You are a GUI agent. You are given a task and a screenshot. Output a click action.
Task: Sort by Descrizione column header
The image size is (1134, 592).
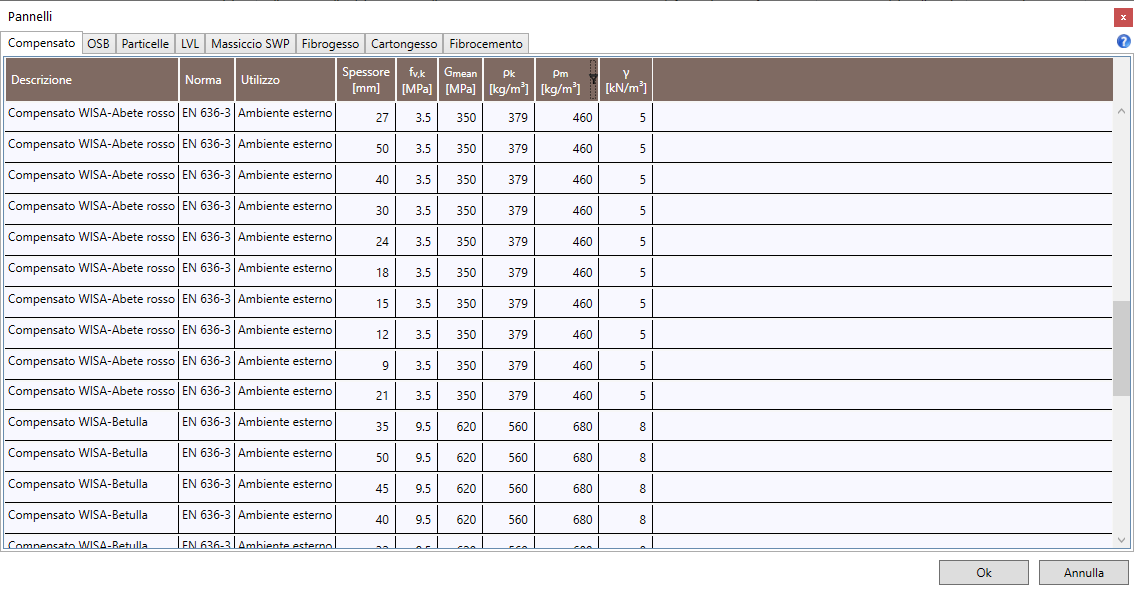click(x=92, y=80)
